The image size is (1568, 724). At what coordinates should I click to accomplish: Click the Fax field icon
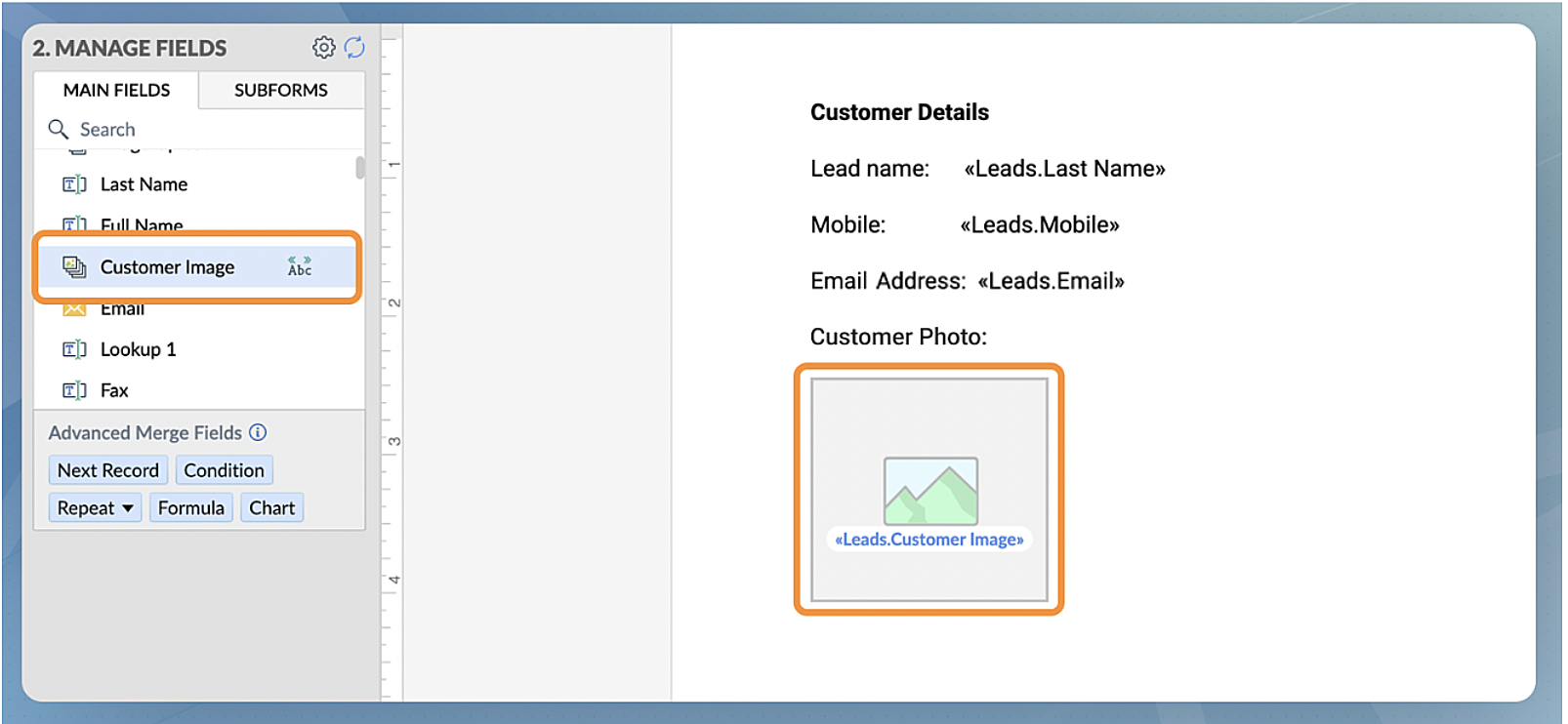coord(74,390)
